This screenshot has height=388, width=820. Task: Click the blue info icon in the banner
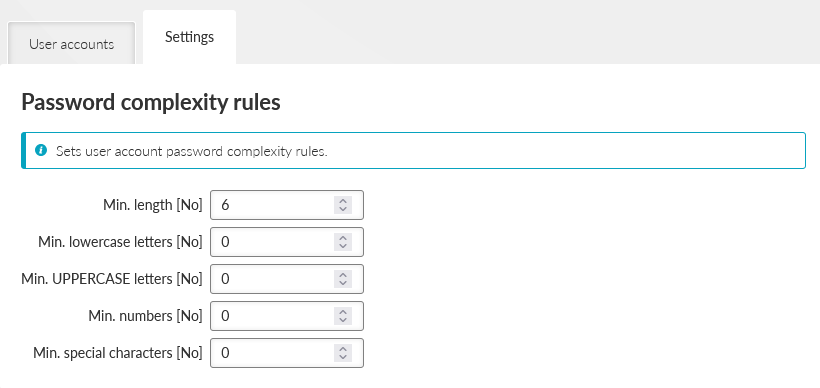pyautogui.click(x=41, y=151)
